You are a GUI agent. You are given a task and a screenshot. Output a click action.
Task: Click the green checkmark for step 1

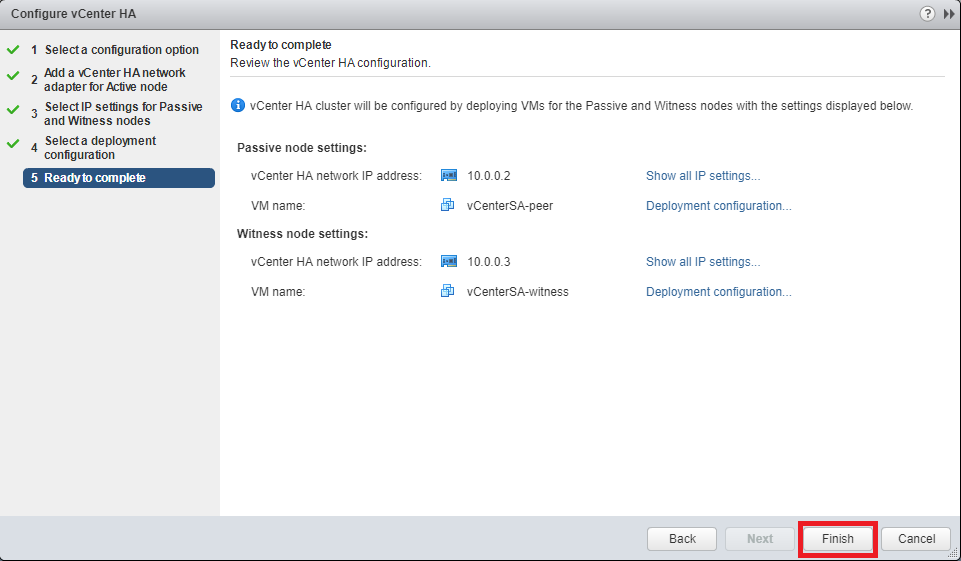[13, 50]
